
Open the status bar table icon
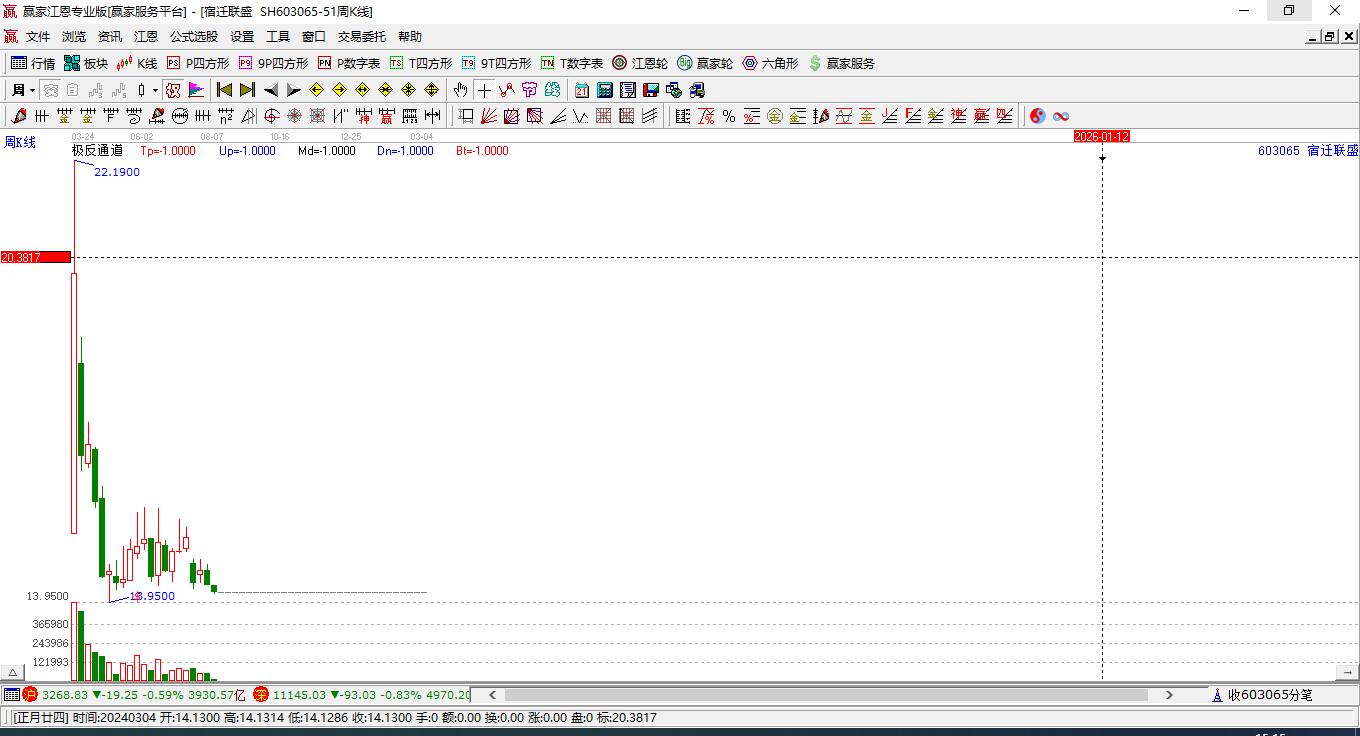[x=11, y=694]
